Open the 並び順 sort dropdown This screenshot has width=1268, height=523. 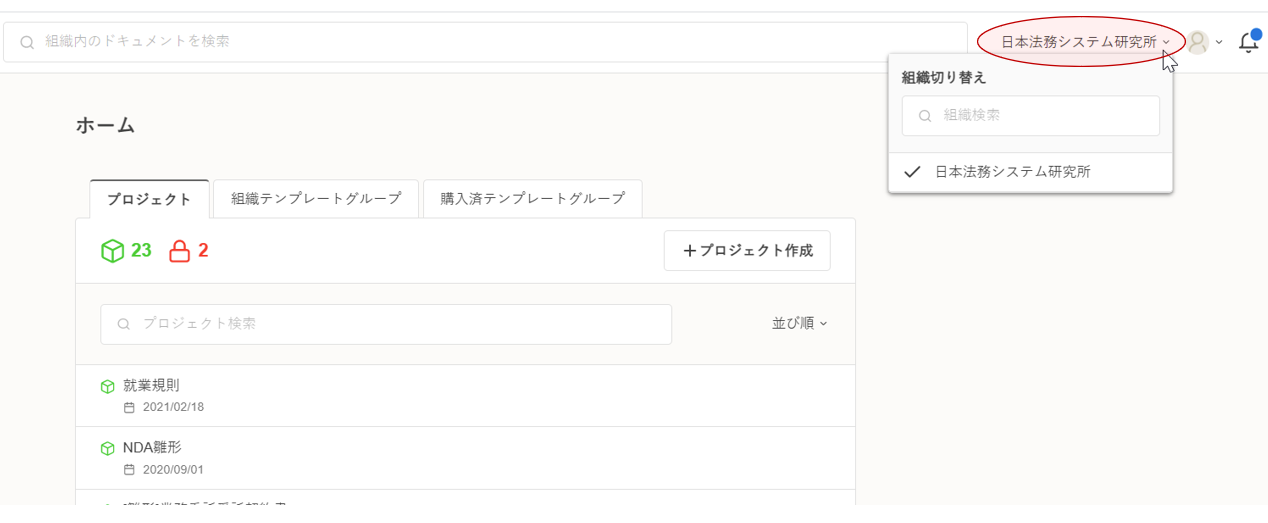click(x=799, y=324)
